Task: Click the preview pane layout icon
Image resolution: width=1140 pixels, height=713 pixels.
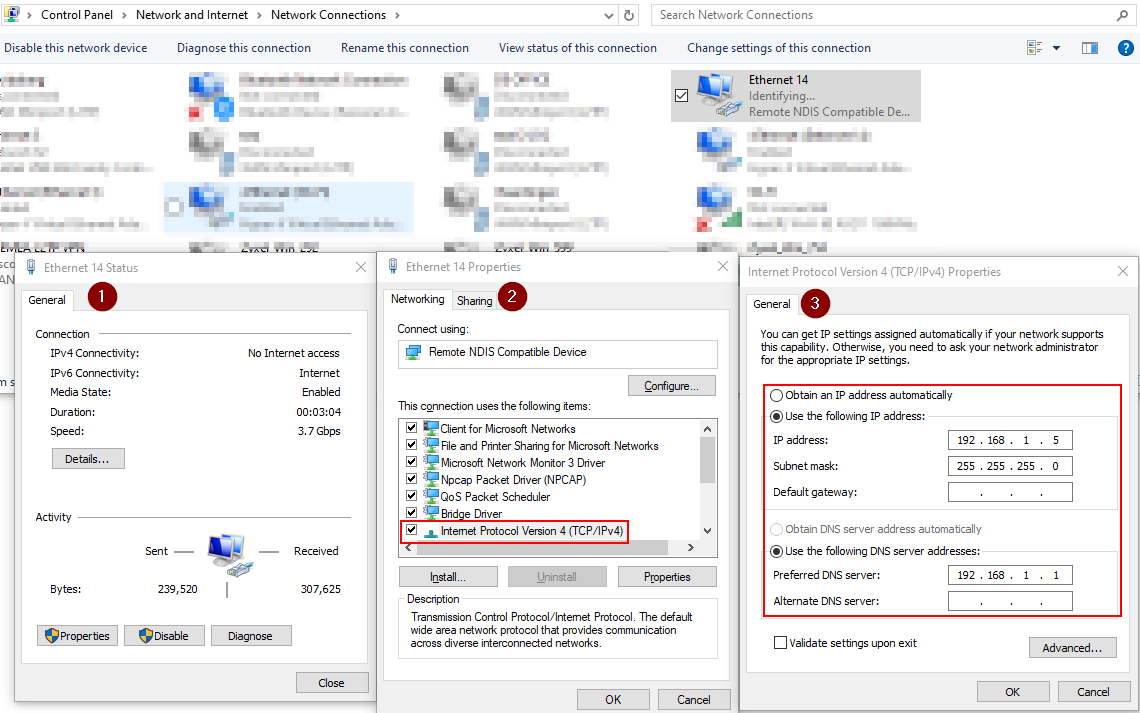Action: [x=1090, y=48]
